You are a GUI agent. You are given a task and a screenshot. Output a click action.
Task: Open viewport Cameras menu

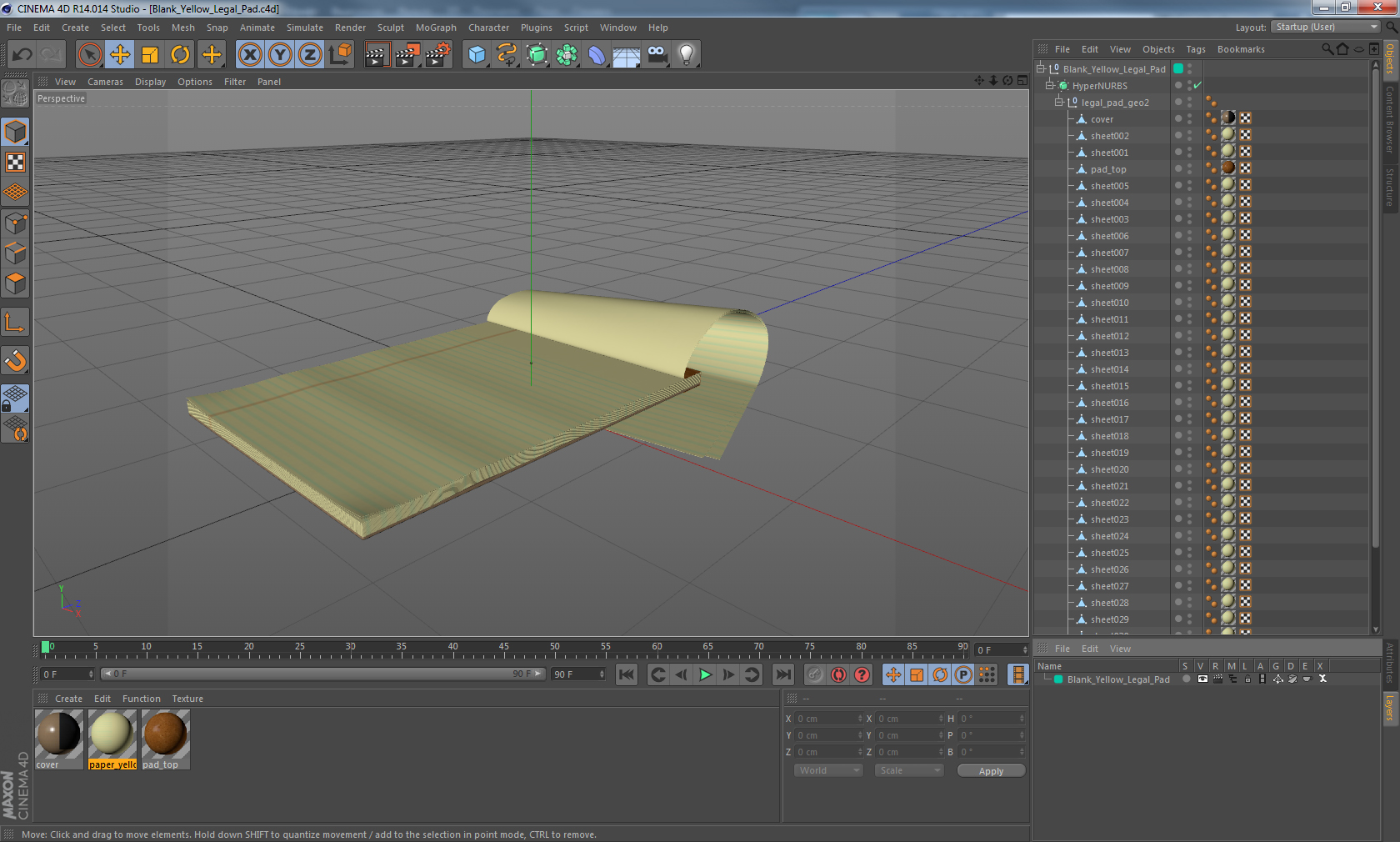(x=105, y=82)
